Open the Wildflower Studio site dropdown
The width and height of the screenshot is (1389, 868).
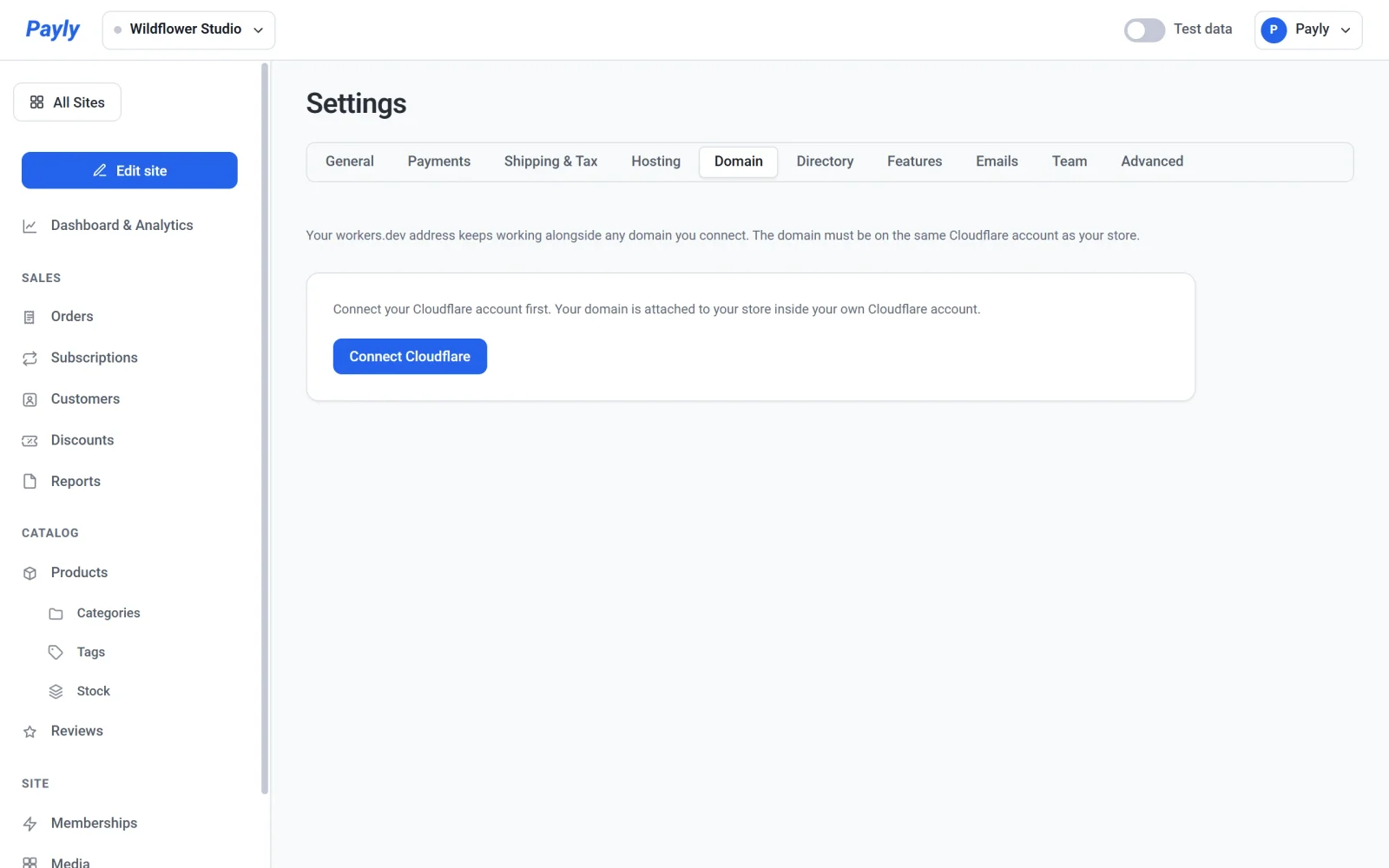click(x=188, y=30)
